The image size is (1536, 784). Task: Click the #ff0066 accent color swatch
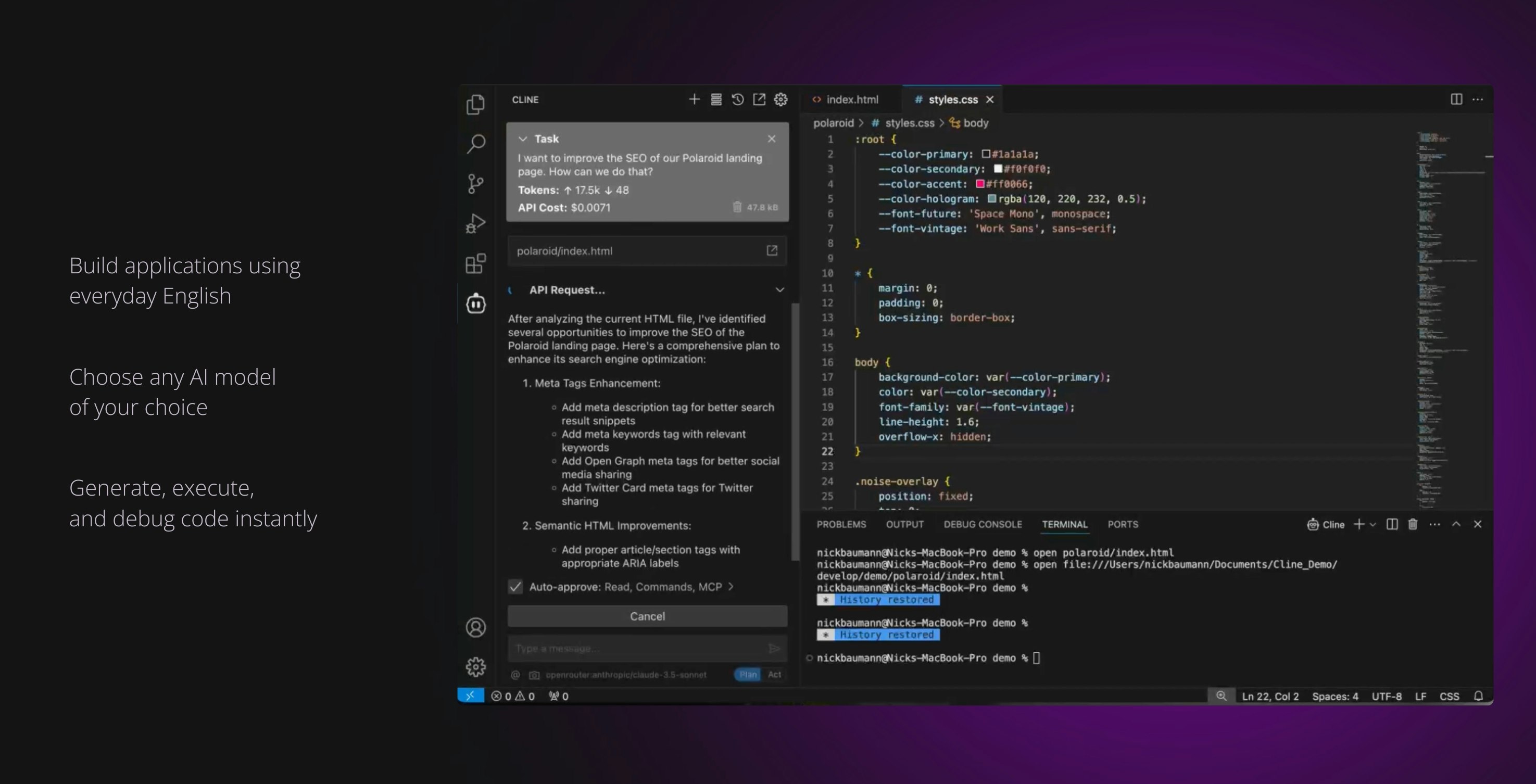click(x=980, y=184)
